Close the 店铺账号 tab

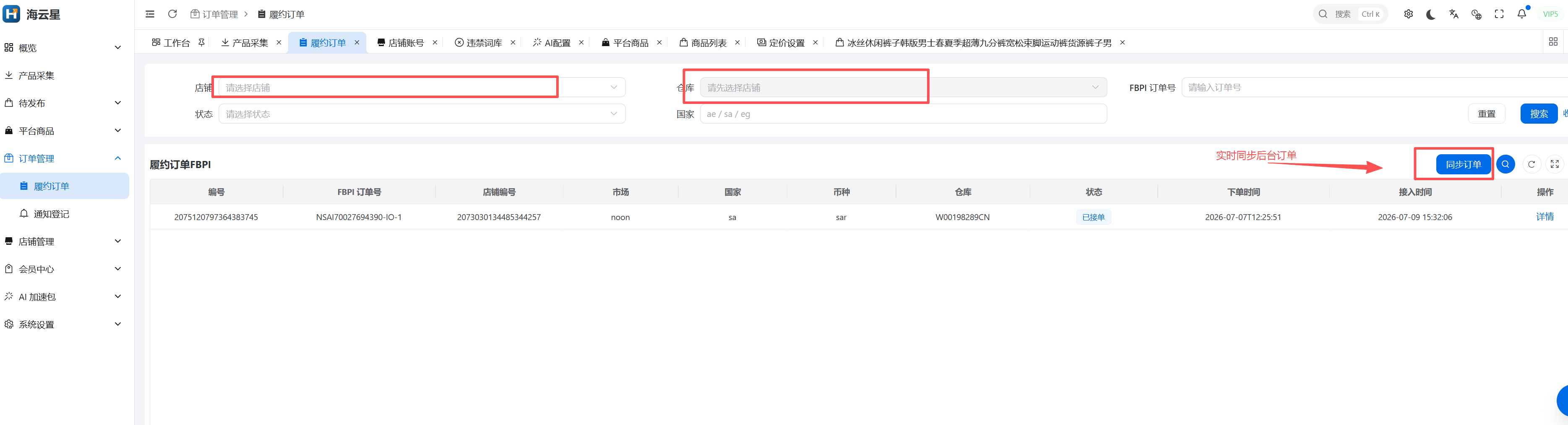point(435,43)
